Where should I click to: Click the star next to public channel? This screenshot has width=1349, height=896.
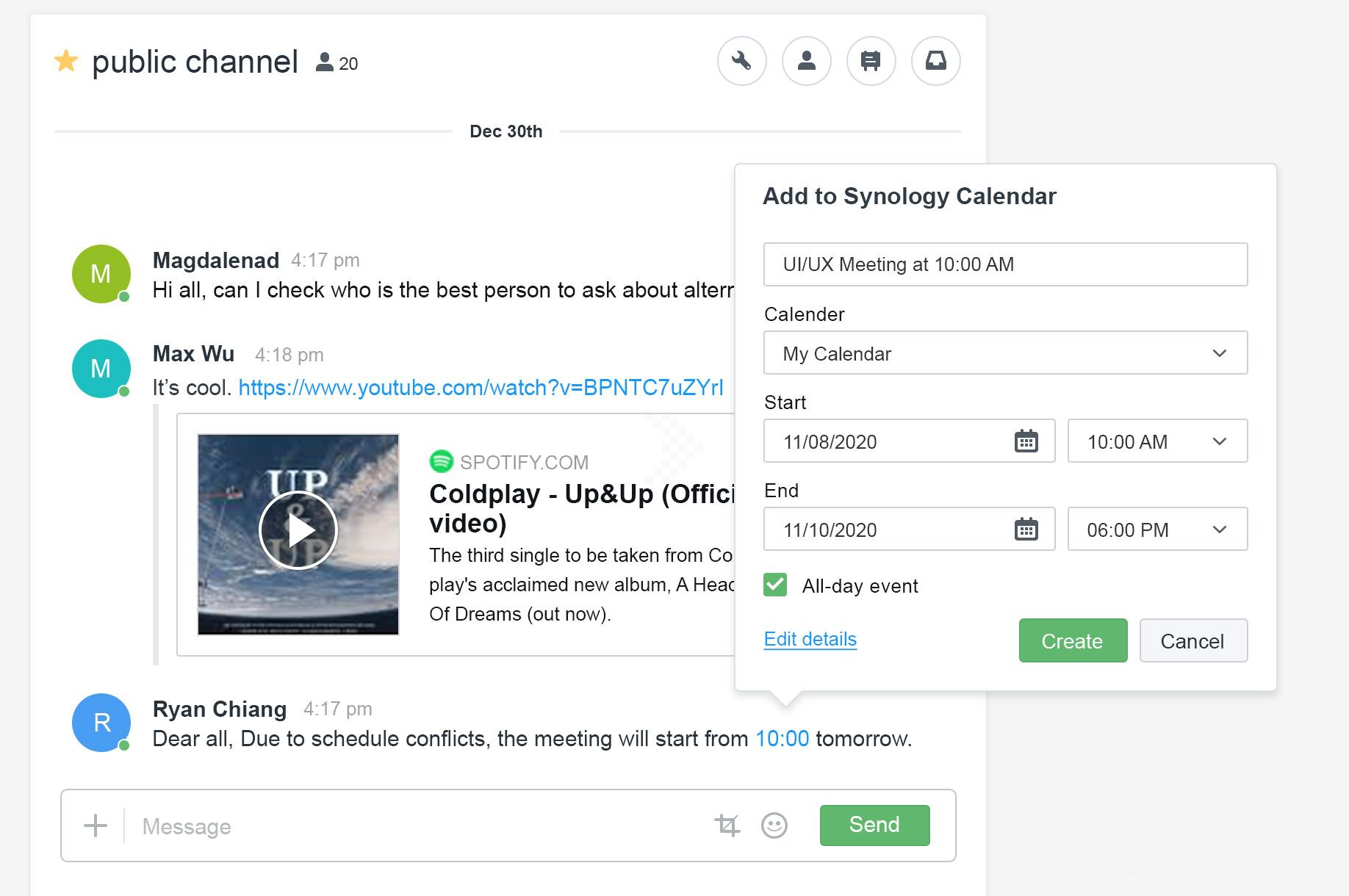[x=65, y=59]
